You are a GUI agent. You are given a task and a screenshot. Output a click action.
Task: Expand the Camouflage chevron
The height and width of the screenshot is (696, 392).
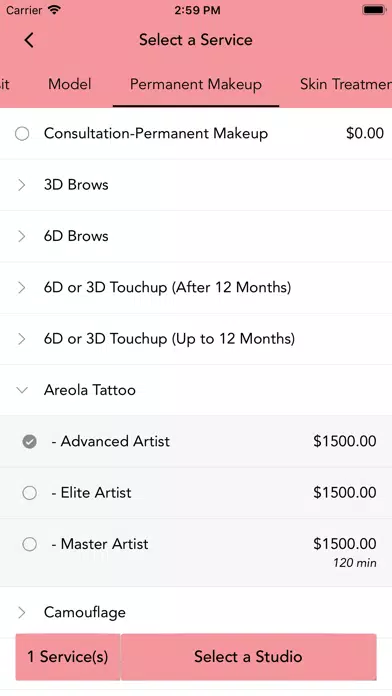point(21,613)
